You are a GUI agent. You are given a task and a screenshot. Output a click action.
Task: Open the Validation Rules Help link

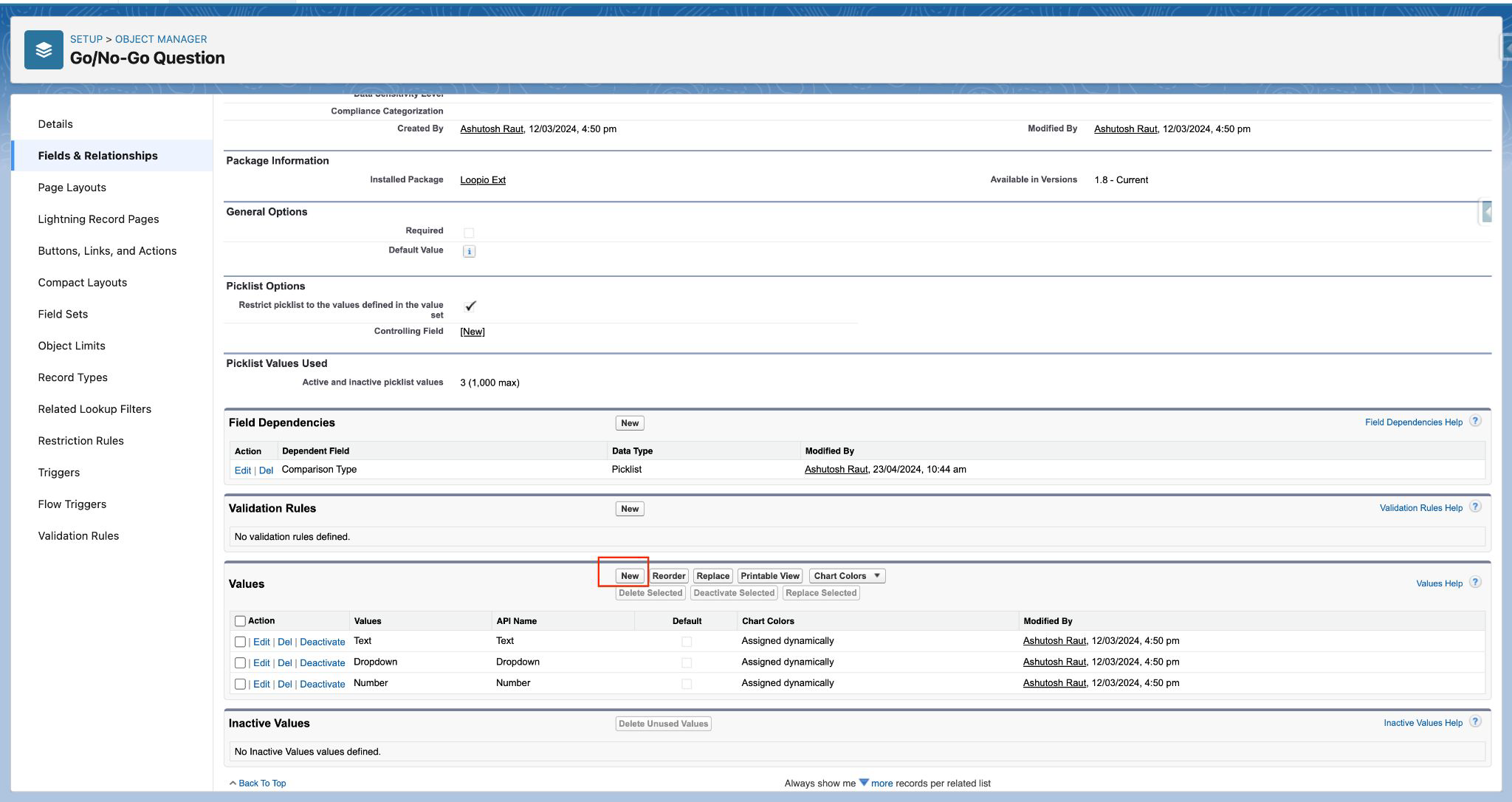1421,508
